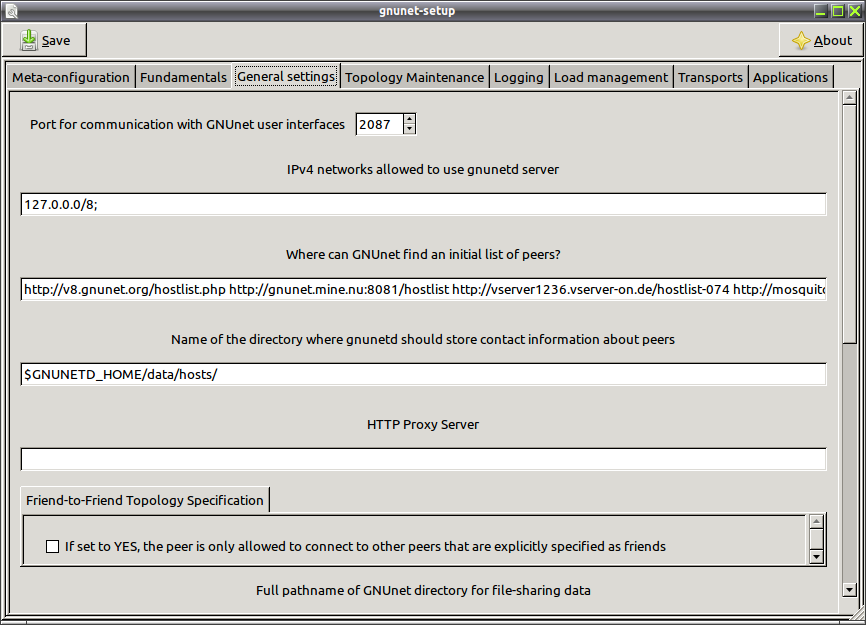Click the green Save arrow icon
The width and height of the screenshot is (866, 625).
pyautogui.click(x=28, y=40)
